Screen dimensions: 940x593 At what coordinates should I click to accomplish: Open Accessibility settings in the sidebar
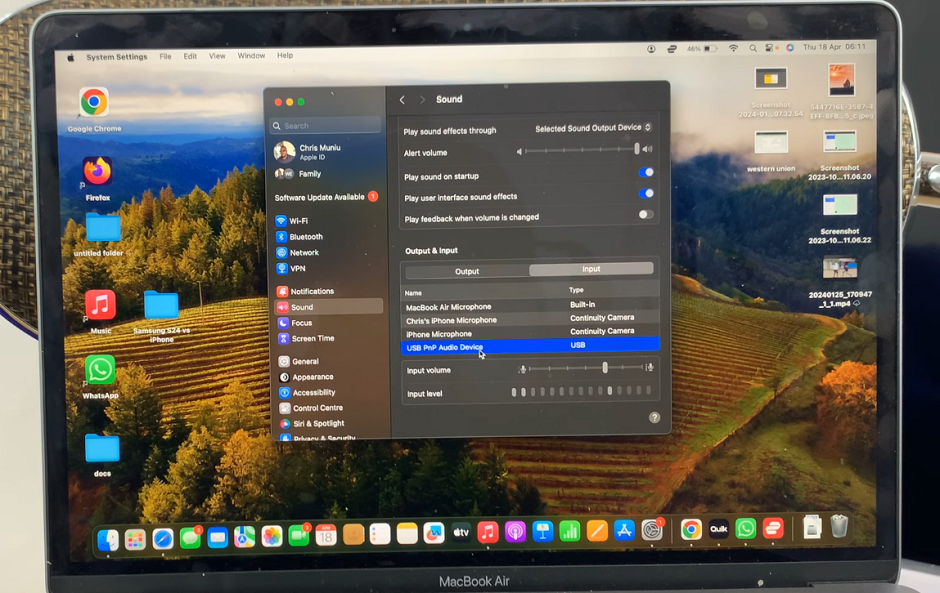click(307, 393)
